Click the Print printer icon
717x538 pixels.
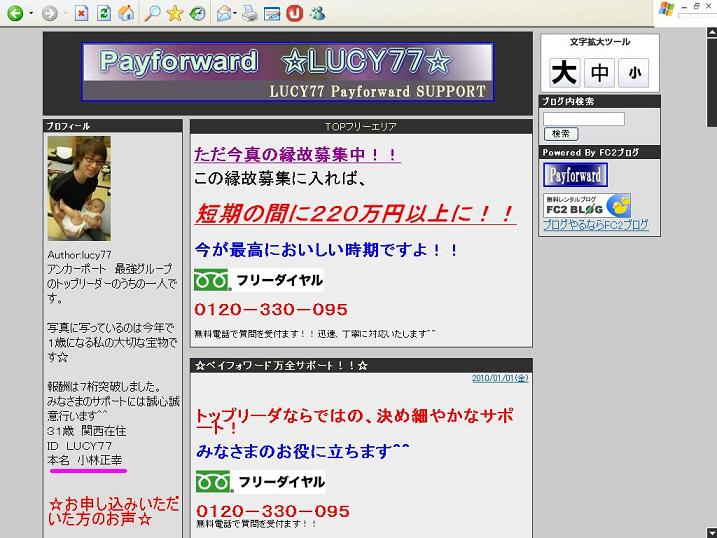250,13
